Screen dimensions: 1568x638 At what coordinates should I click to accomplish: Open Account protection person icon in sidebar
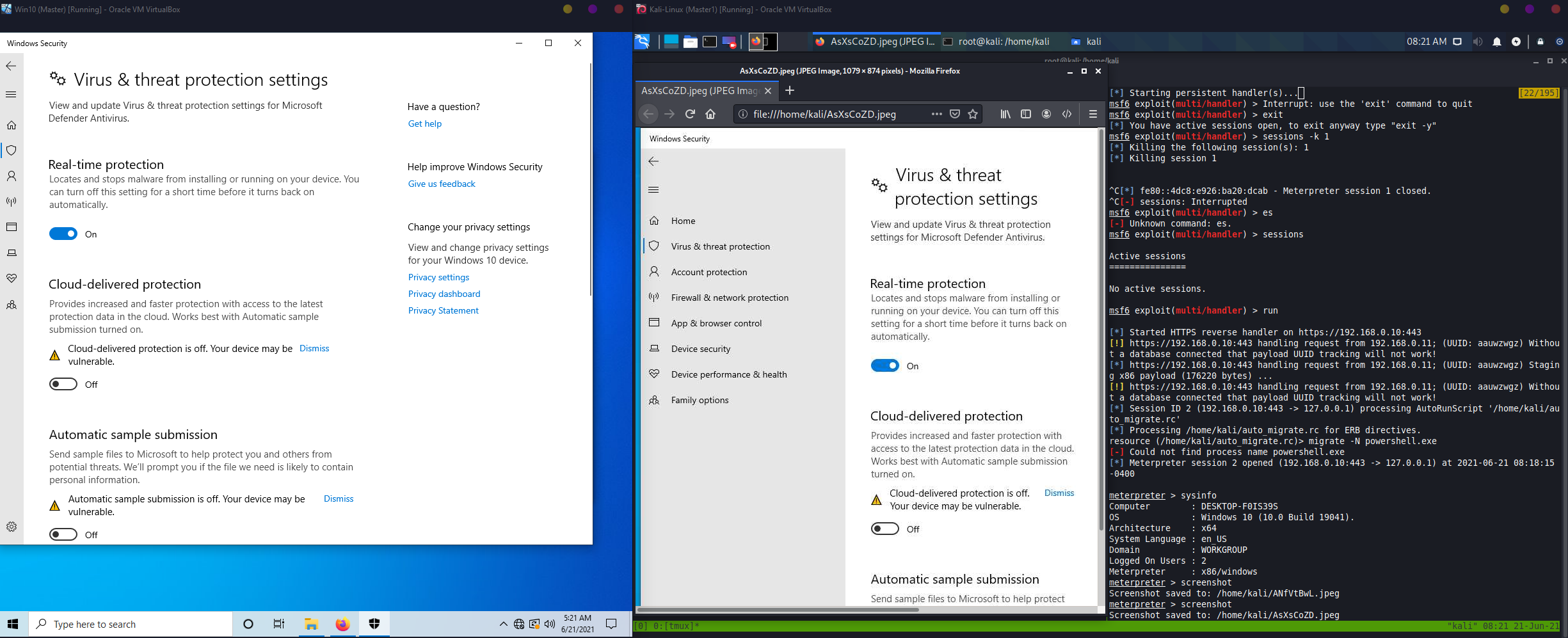coord(11,176)
